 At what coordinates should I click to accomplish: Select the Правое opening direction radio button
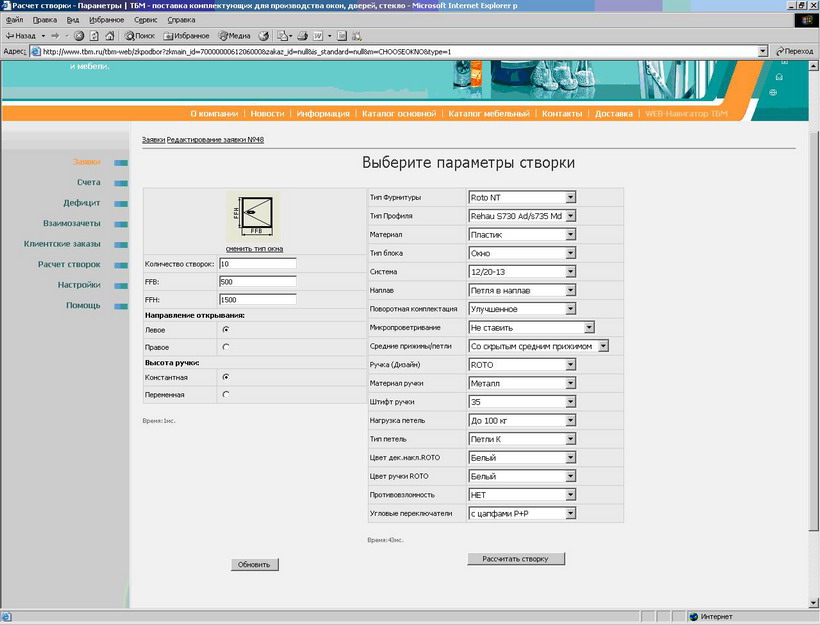click(226, 346)
